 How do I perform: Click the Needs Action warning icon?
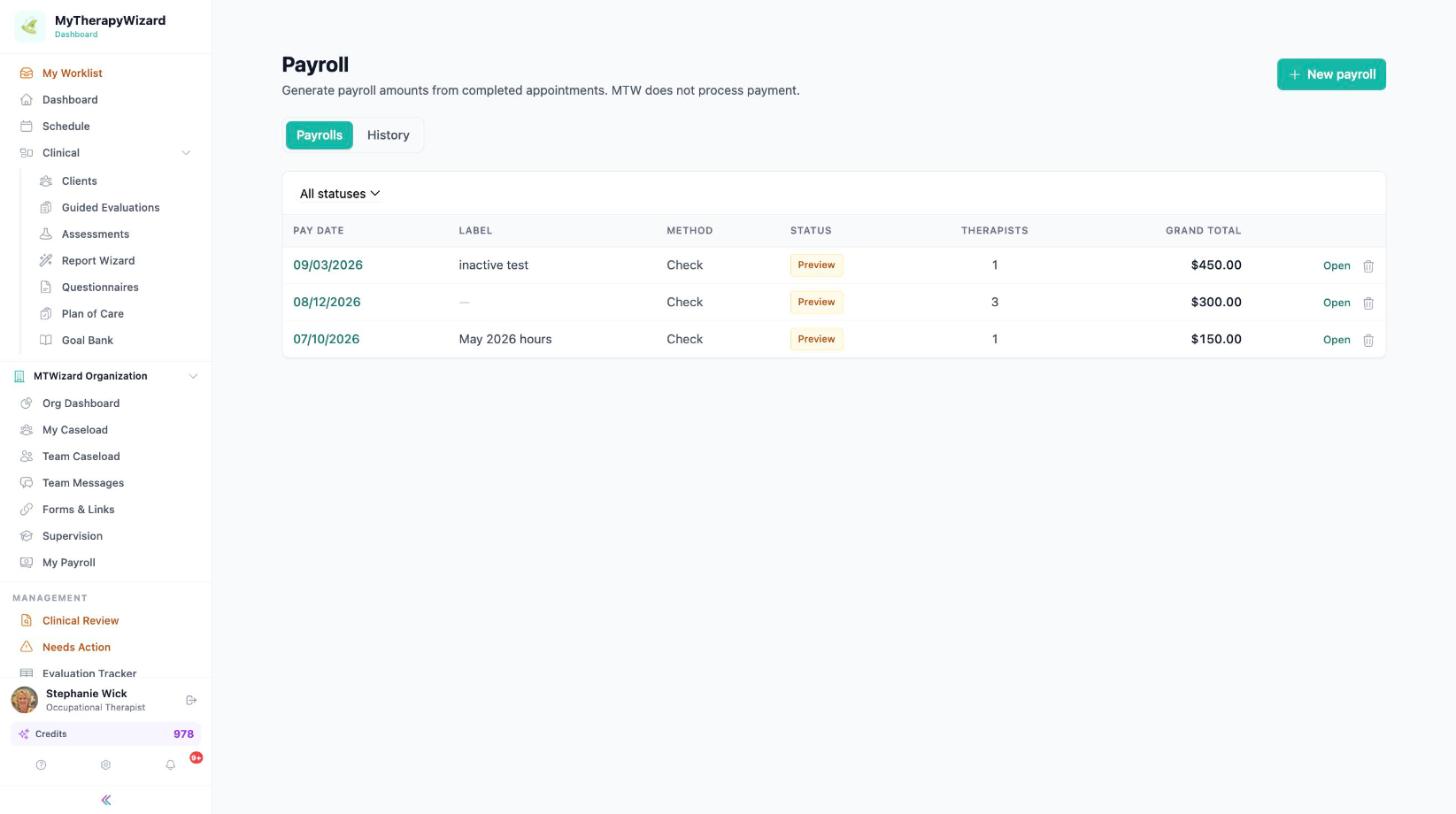click(x=26, y=647)
